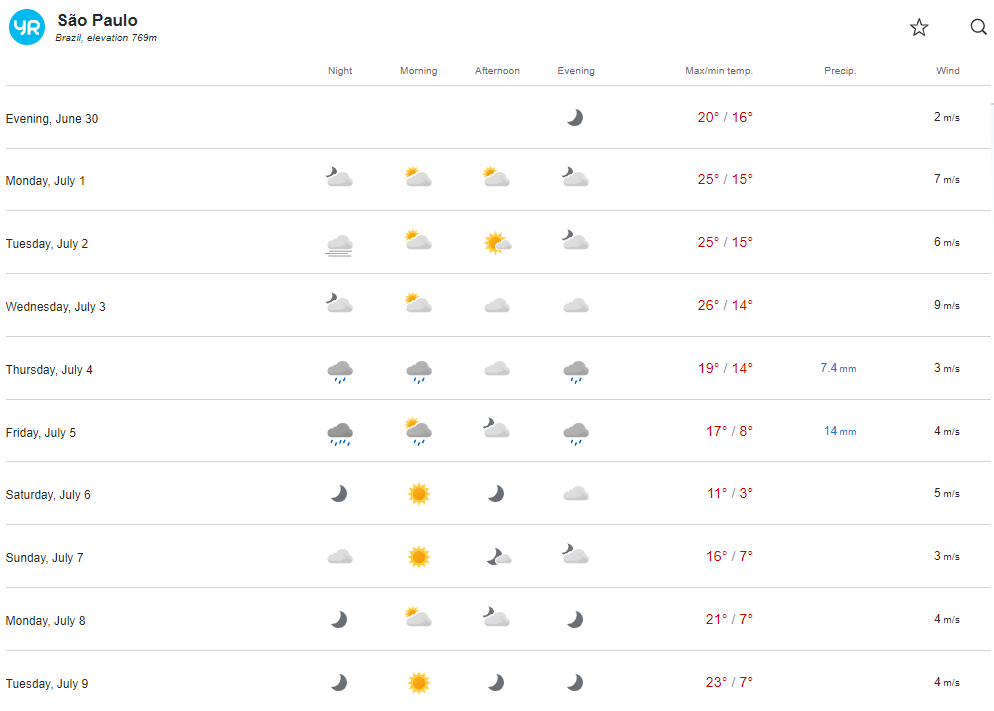The height and width of the screenshot is (711, 994).
Task: Click the June 30 evening moon icon
Action: click(575, 117)
